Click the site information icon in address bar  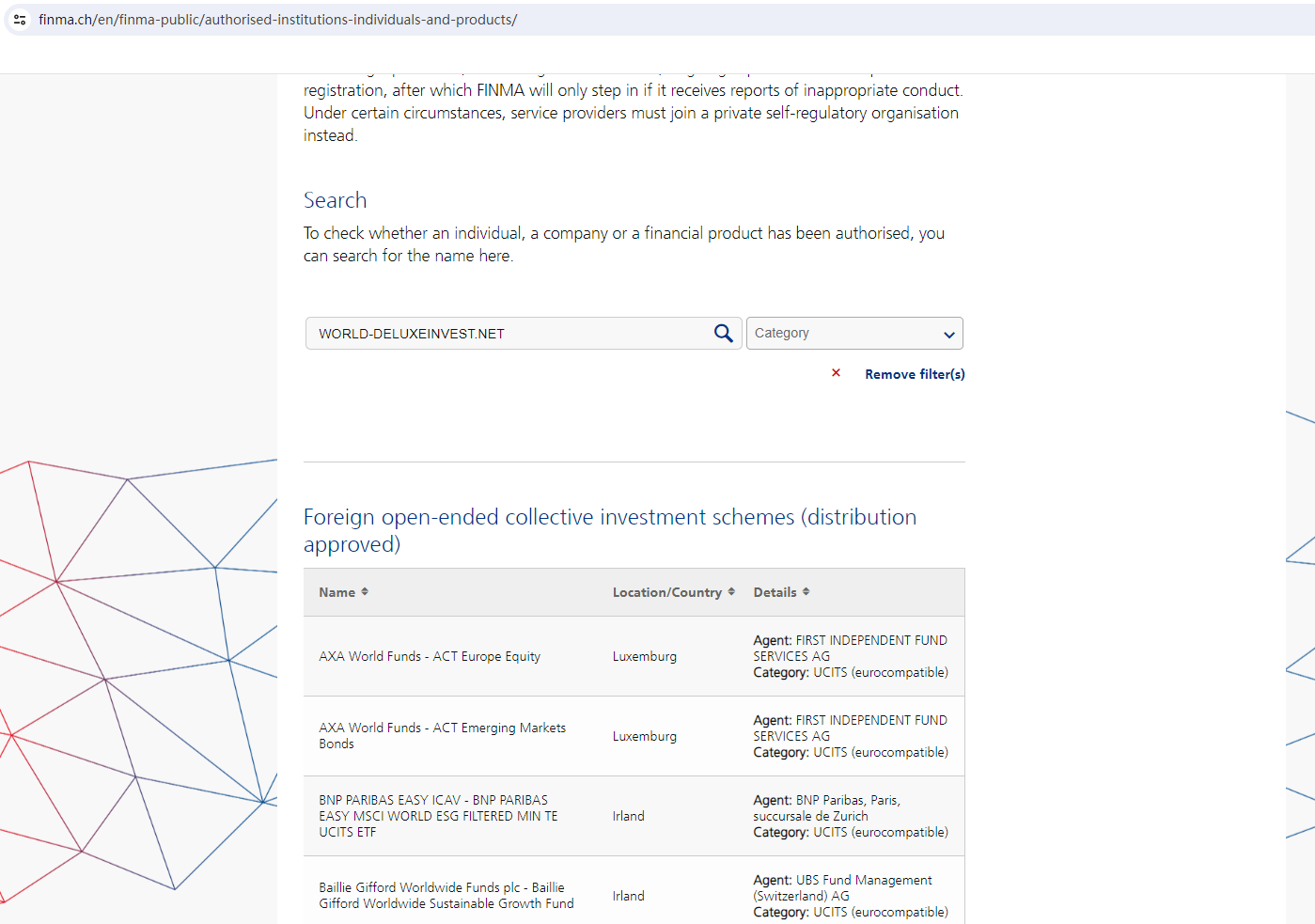point(20,20)
